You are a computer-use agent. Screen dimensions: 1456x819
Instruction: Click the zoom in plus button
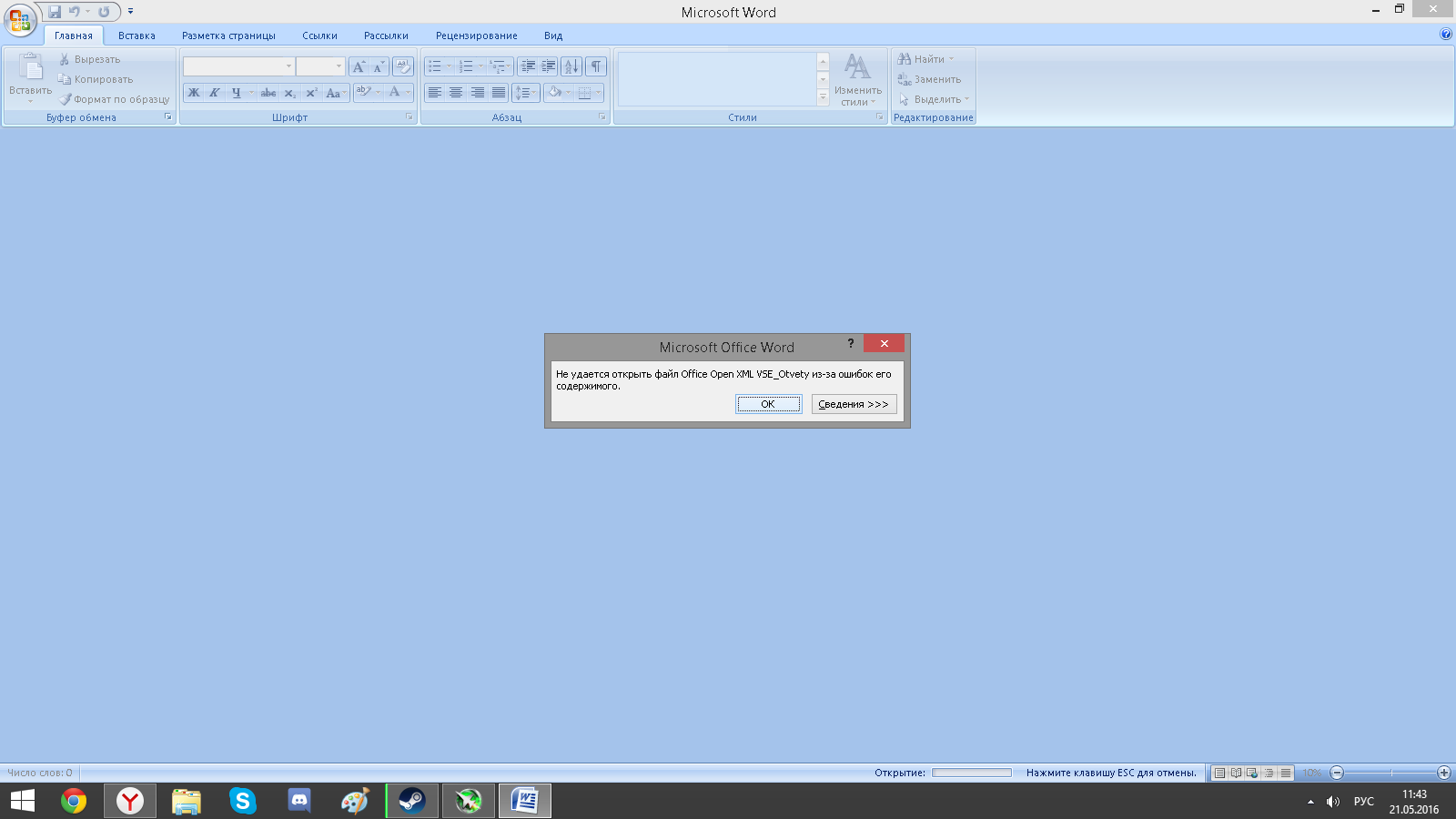pyautogui.click(x=1443, y=773)
